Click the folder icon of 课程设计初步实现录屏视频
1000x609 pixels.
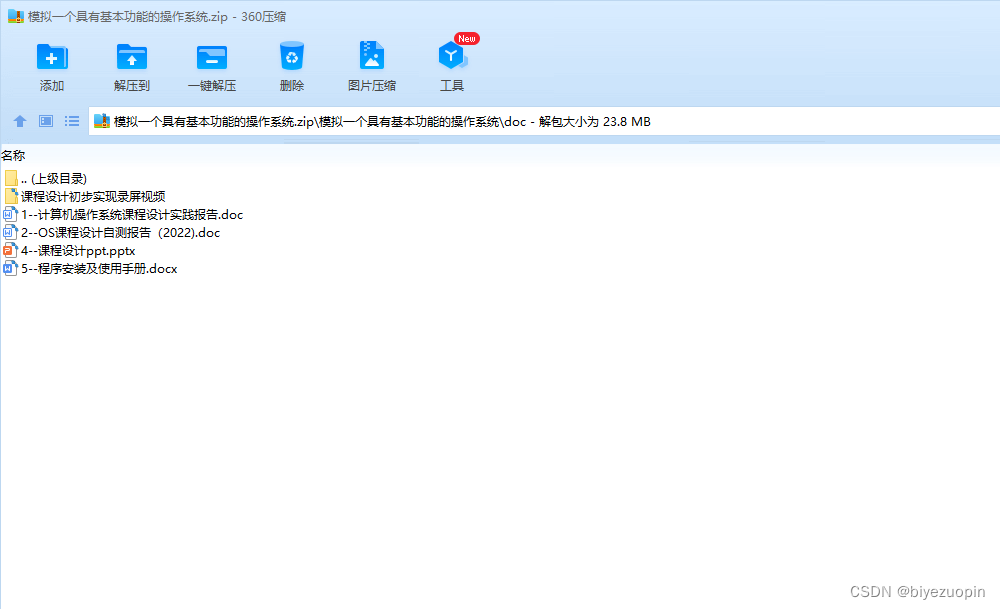12,196
